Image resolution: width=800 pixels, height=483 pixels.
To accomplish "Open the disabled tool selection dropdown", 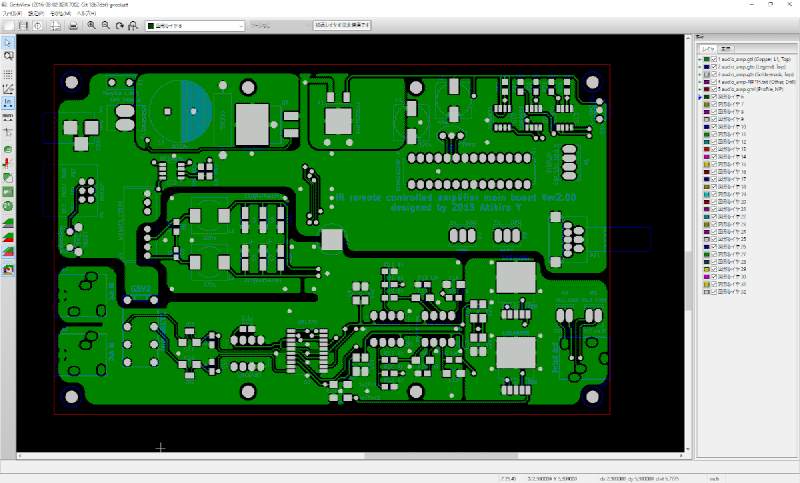I will coord(280,26).
